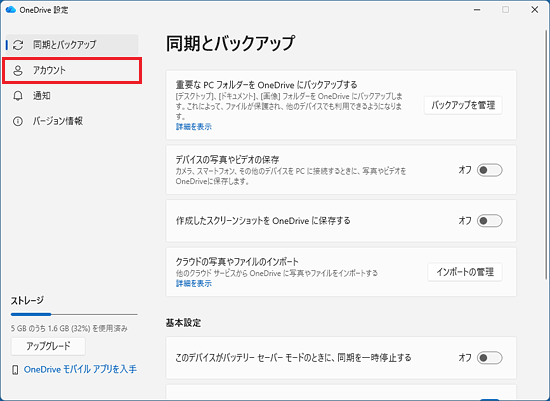Image resolution: width=550 pixels, height=401 pixels.
Task: Click the アップグレード storage button
Action: point(48,346)
